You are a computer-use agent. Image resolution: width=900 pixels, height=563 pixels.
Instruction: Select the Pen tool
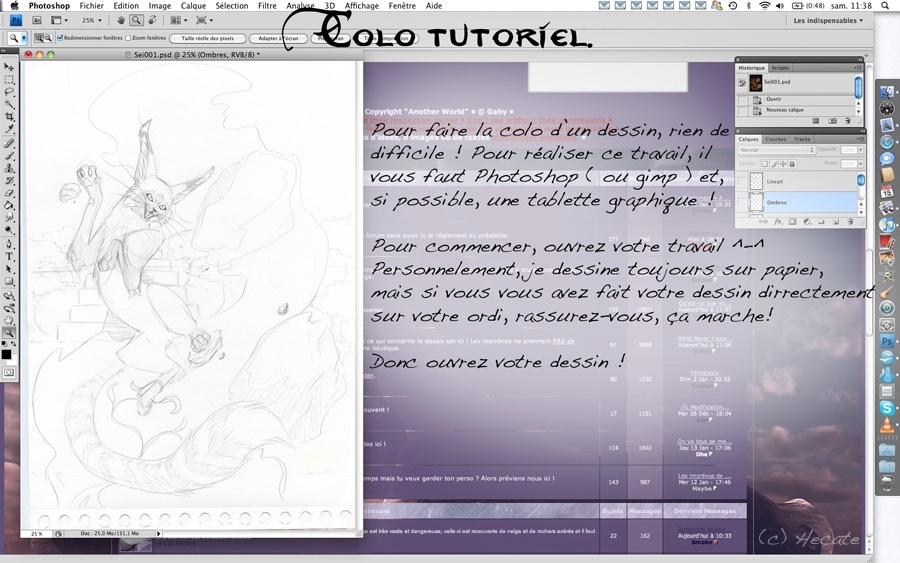(x=9, y=244)
